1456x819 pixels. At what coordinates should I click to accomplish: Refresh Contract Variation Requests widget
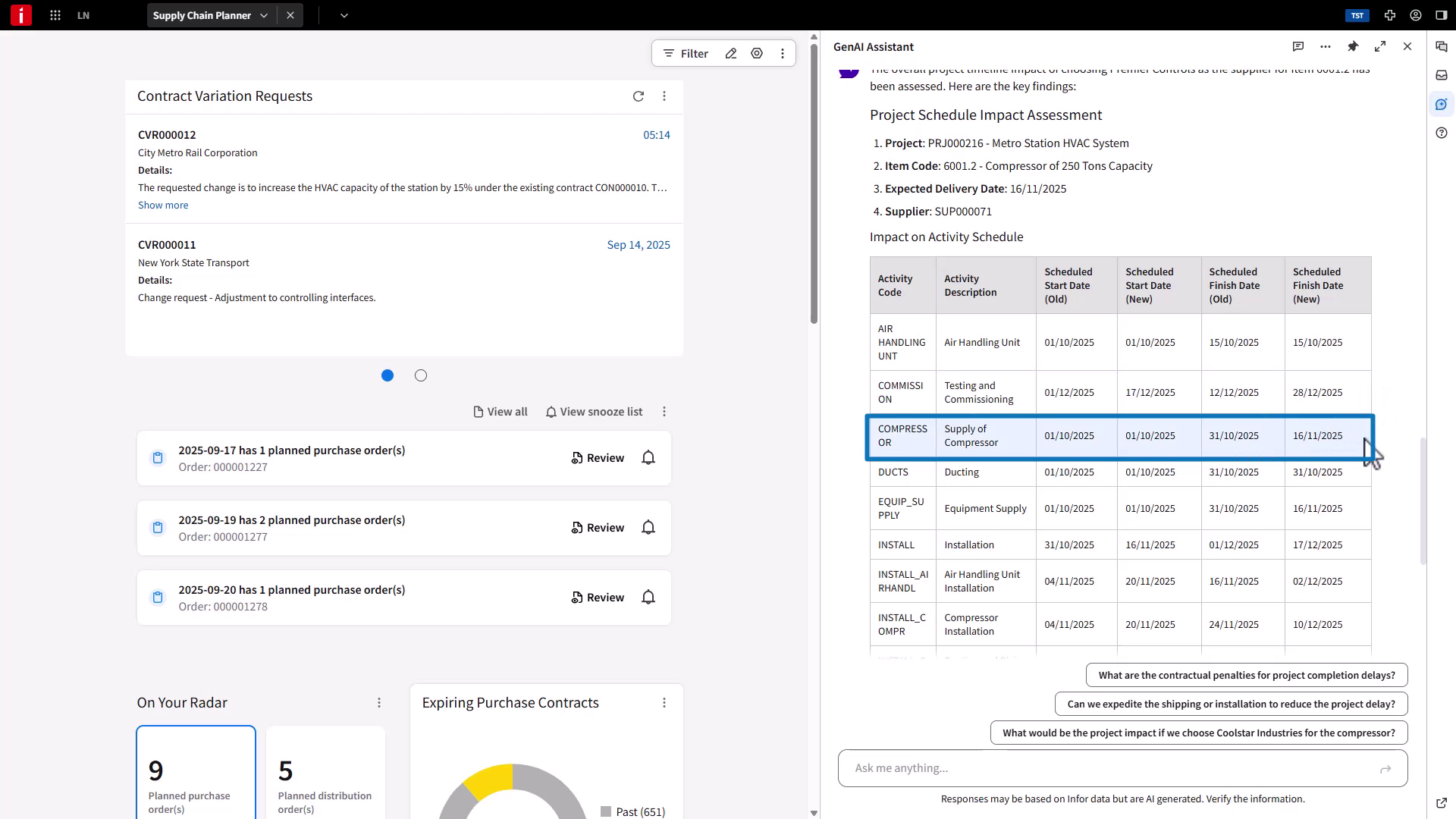pyautogui.click(x=639, y=96)
